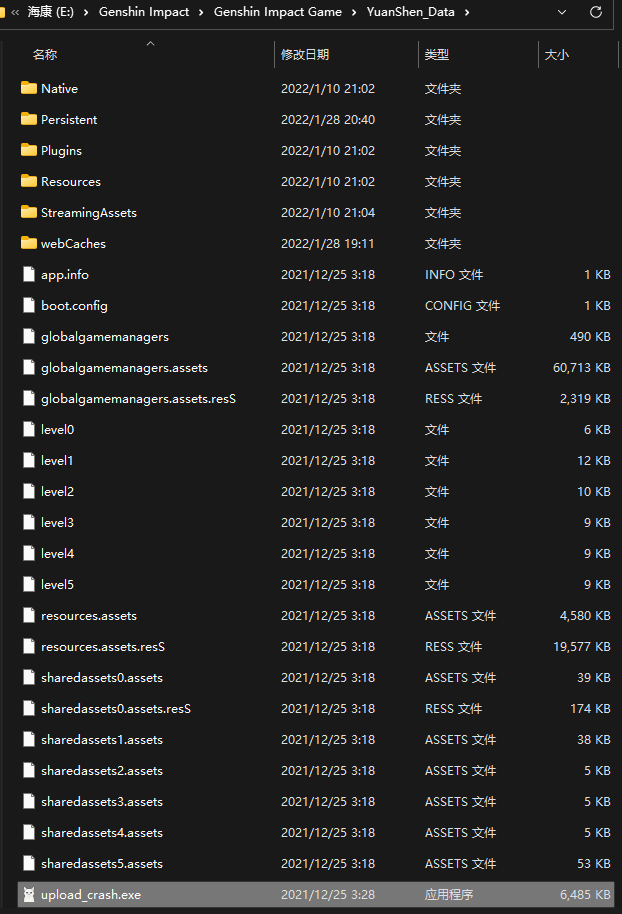Select the file name sharedassets1.assets

[x=102, y=739]
